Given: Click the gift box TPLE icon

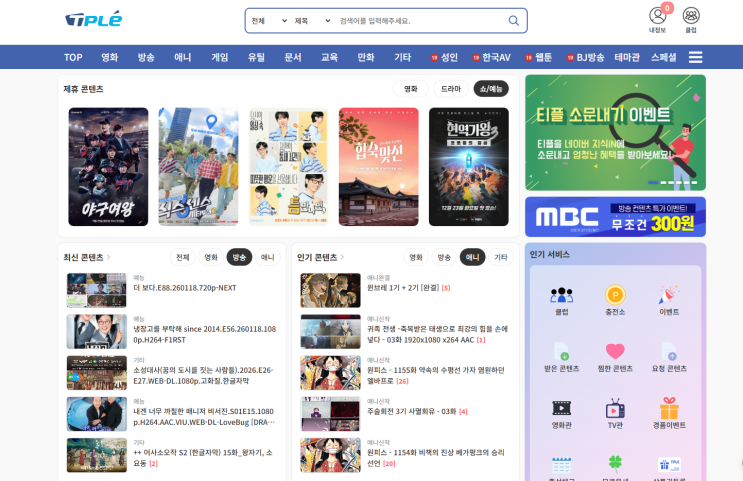Looking at the screenshot, I should click(669, 464).
